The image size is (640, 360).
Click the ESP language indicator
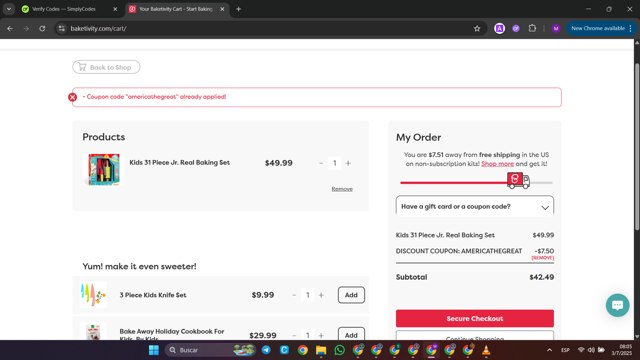click(565, 350)
